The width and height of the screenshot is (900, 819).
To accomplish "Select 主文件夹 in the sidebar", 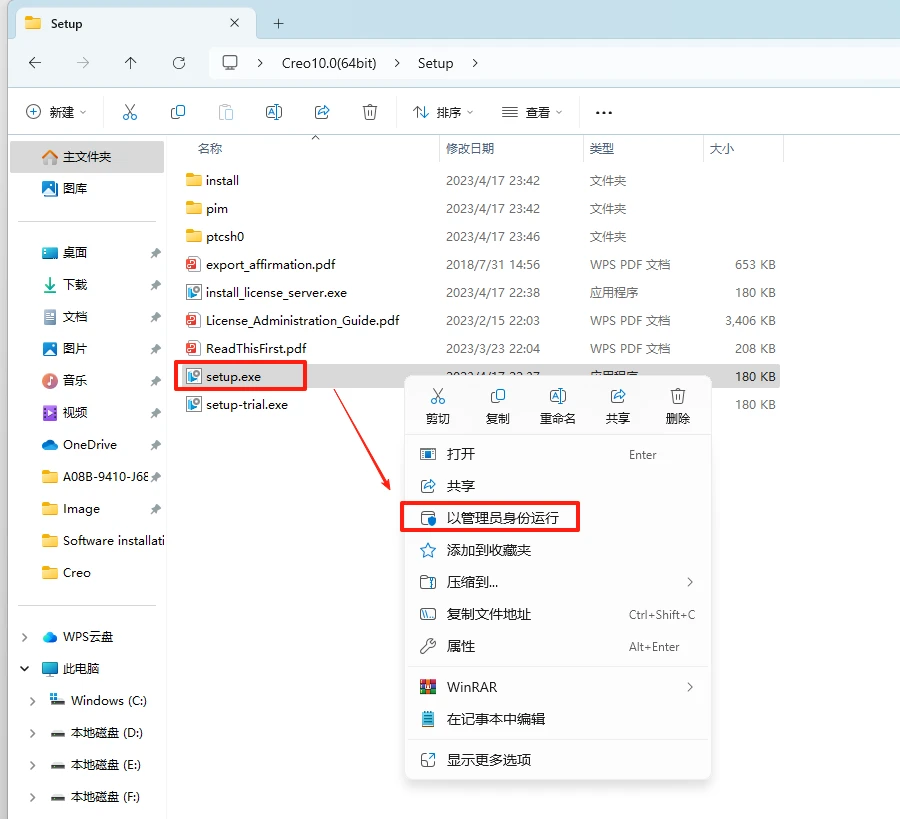I will pos(87,157).
